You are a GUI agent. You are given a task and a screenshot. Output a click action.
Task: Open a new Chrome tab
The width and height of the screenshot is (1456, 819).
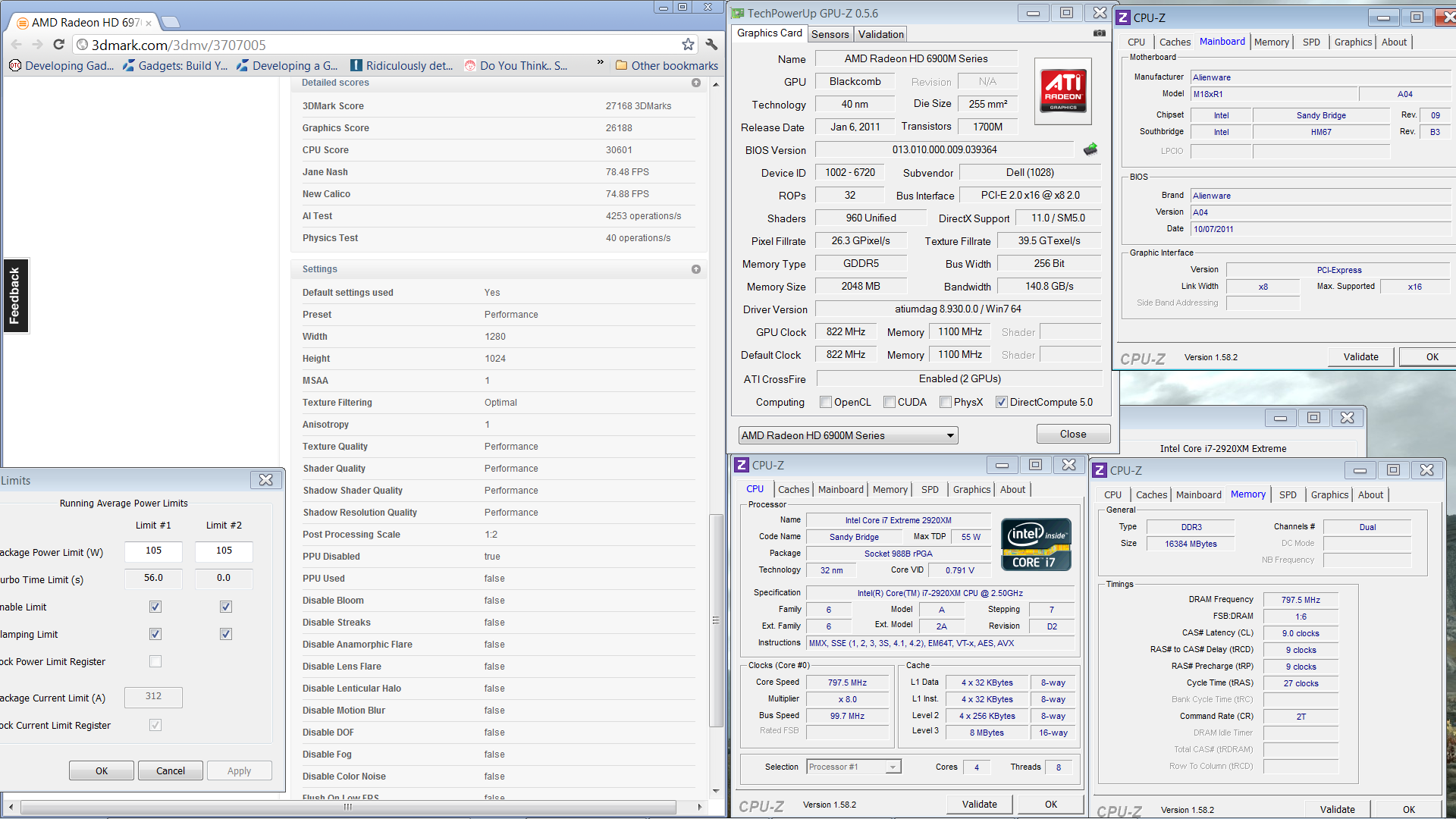(171, 22)
